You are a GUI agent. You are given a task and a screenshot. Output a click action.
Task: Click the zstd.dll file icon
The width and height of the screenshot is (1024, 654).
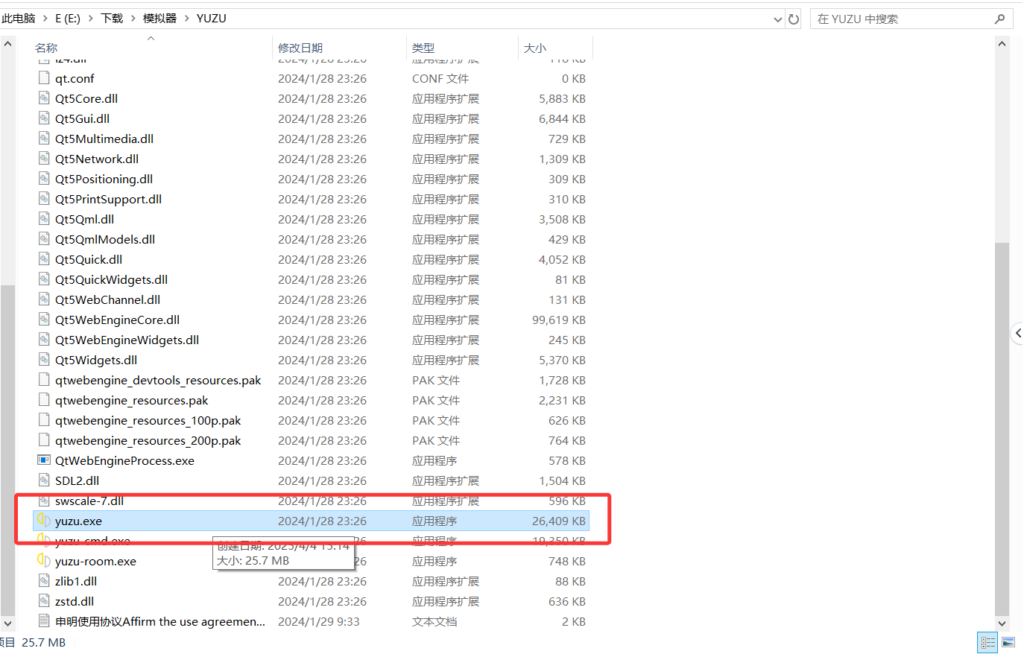coord(44,601)
